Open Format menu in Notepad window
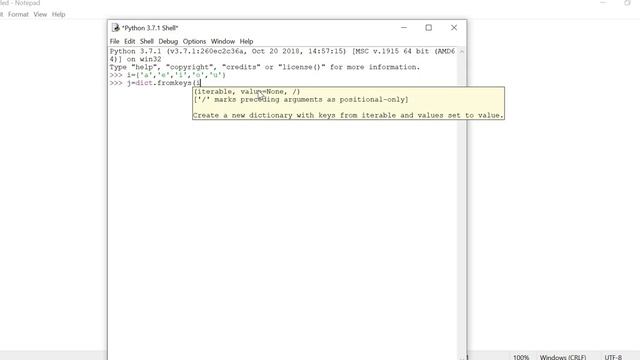 point(18,14)
